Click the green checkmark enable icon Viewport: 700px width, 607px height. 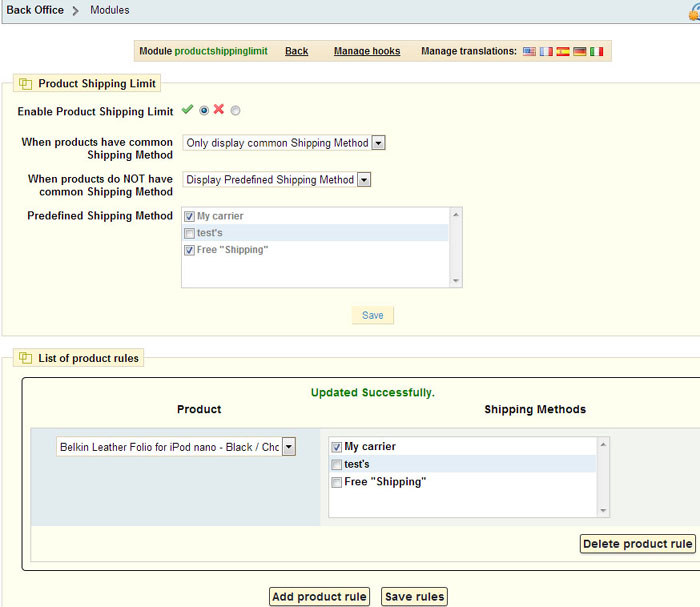tap(187, 110)
